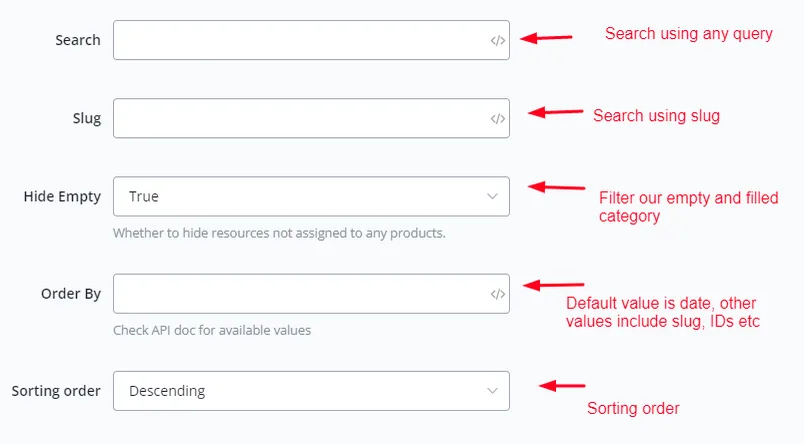Image resolution: width=804 pixels, height=444 pixels.
Task: Click the red arrow pointing at Search field
Action: pyautogui.click(x=546, y=38)
